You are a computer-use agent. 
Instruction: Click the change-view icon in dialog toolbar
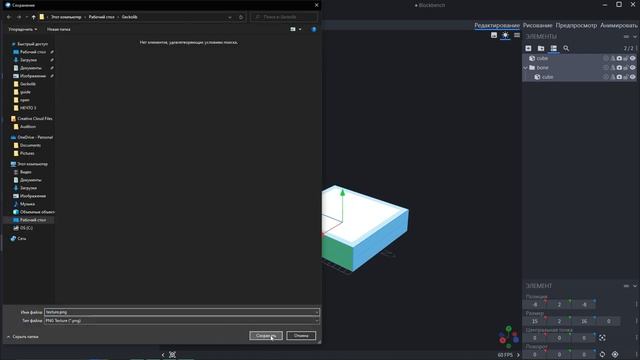click(x=293, y=29)
